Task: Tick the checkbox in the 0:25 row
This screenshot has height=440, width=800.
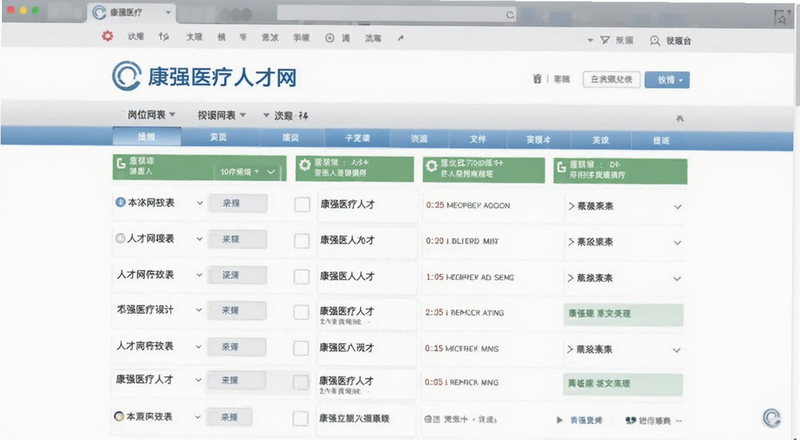Action: pyautogui.click(x=302, y=205)
